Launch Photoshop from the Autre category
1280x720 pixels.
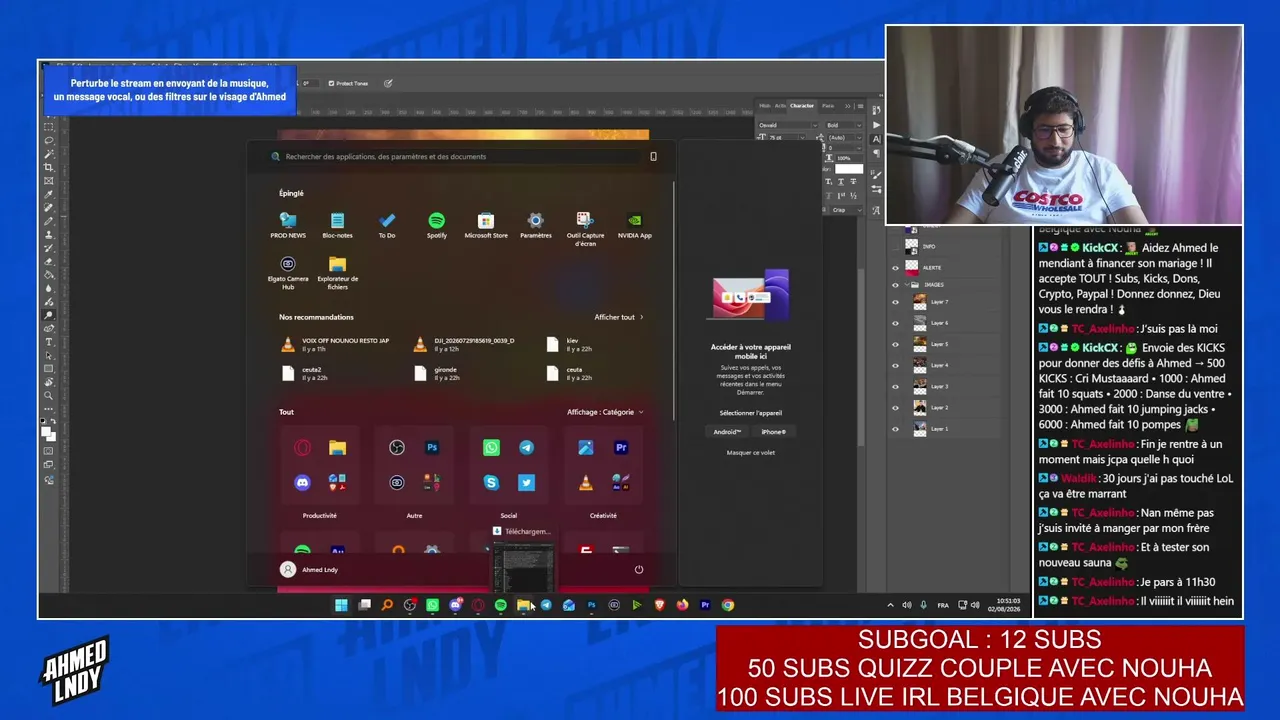click(x=432, y=448)
